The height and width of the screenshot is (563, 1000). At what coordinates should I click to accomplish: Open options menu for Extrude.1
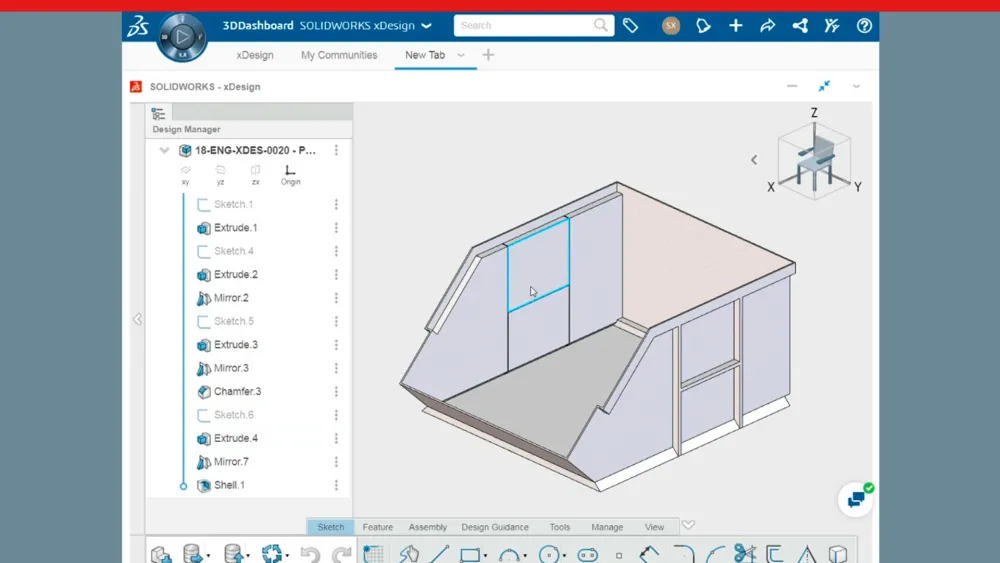coord(336,228)
